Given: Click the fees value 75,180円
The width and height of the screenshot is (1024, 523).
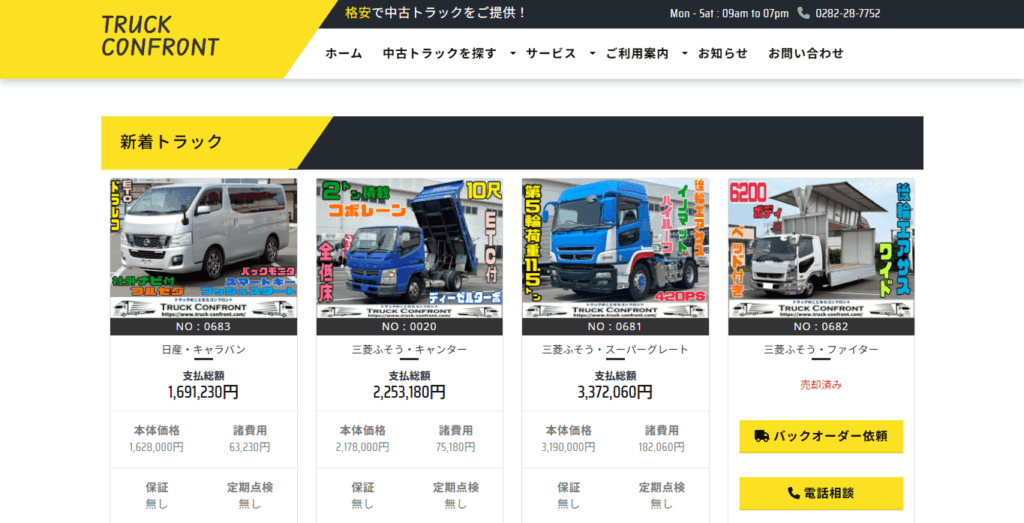Looking at the screenshot, I should [x=456, y=447].
